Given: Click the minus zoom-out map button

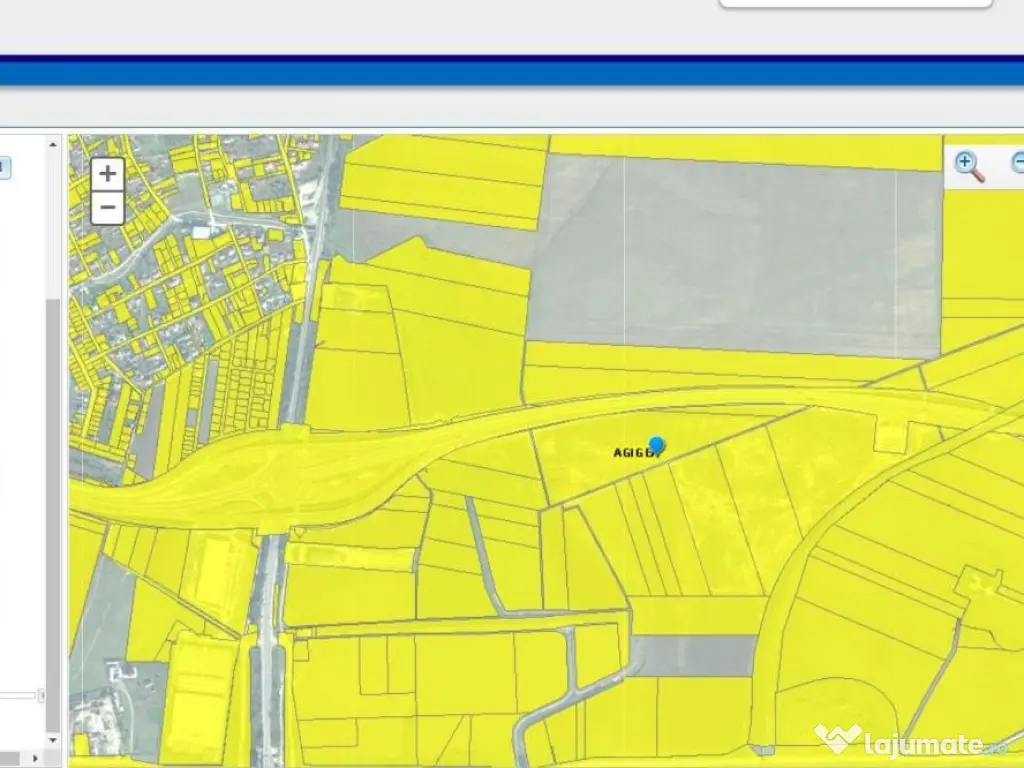Looking at the screenshot, I should tap(107, 209).
